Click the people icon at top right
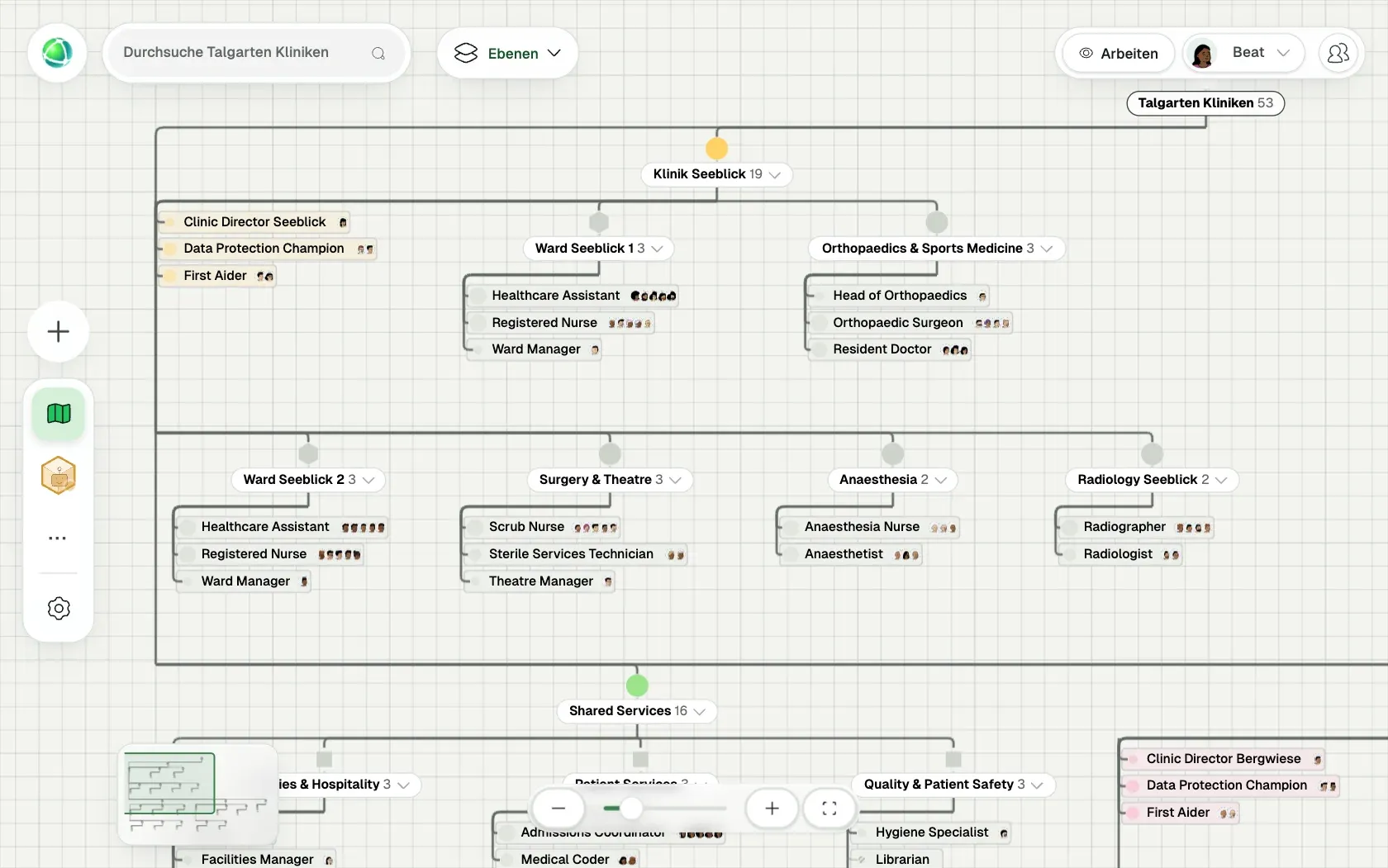The height and width of the screenshot is (868, 1388). click(x=1338, y=54)
